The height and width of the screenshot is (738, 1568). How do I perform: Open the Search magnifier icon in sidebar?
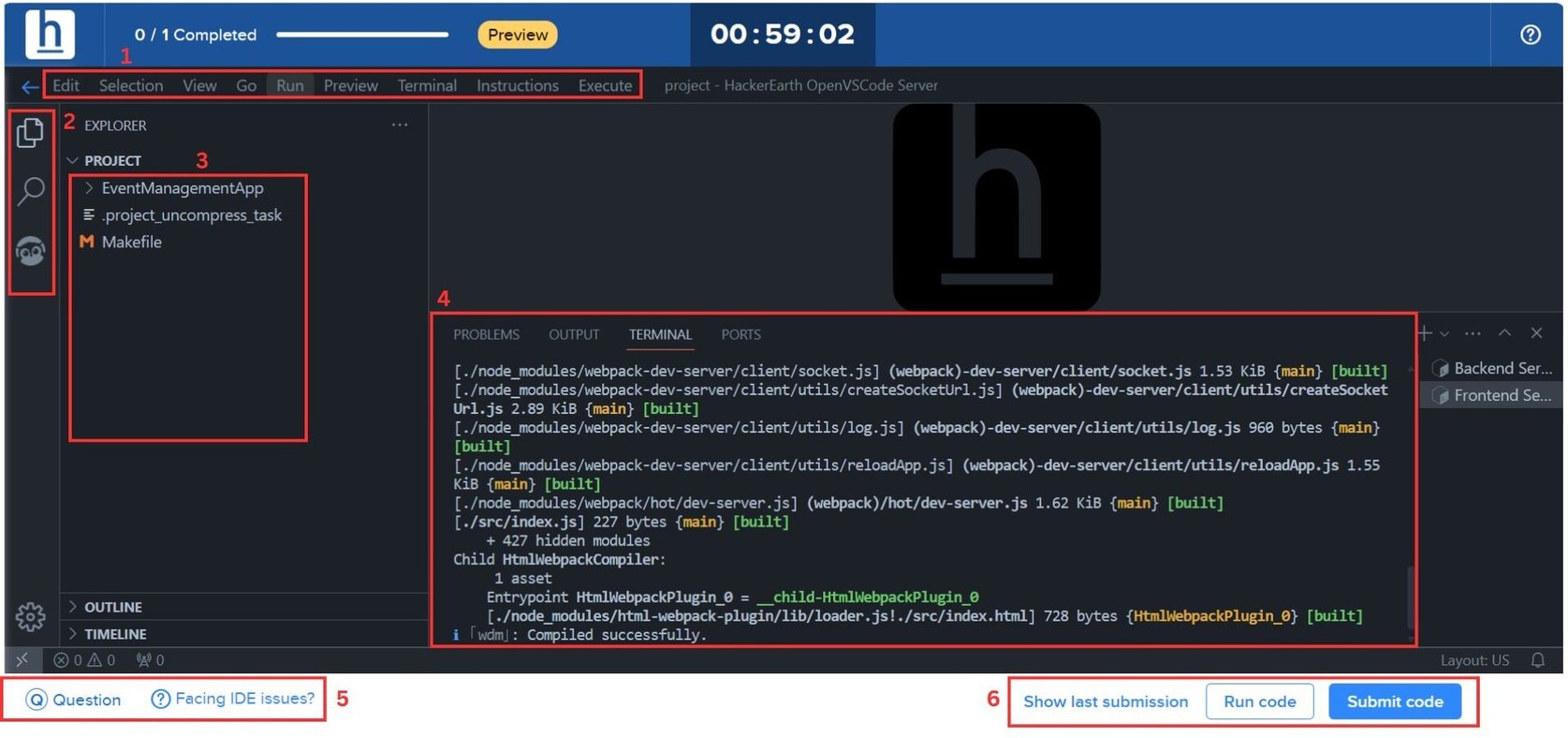[31, 191]
